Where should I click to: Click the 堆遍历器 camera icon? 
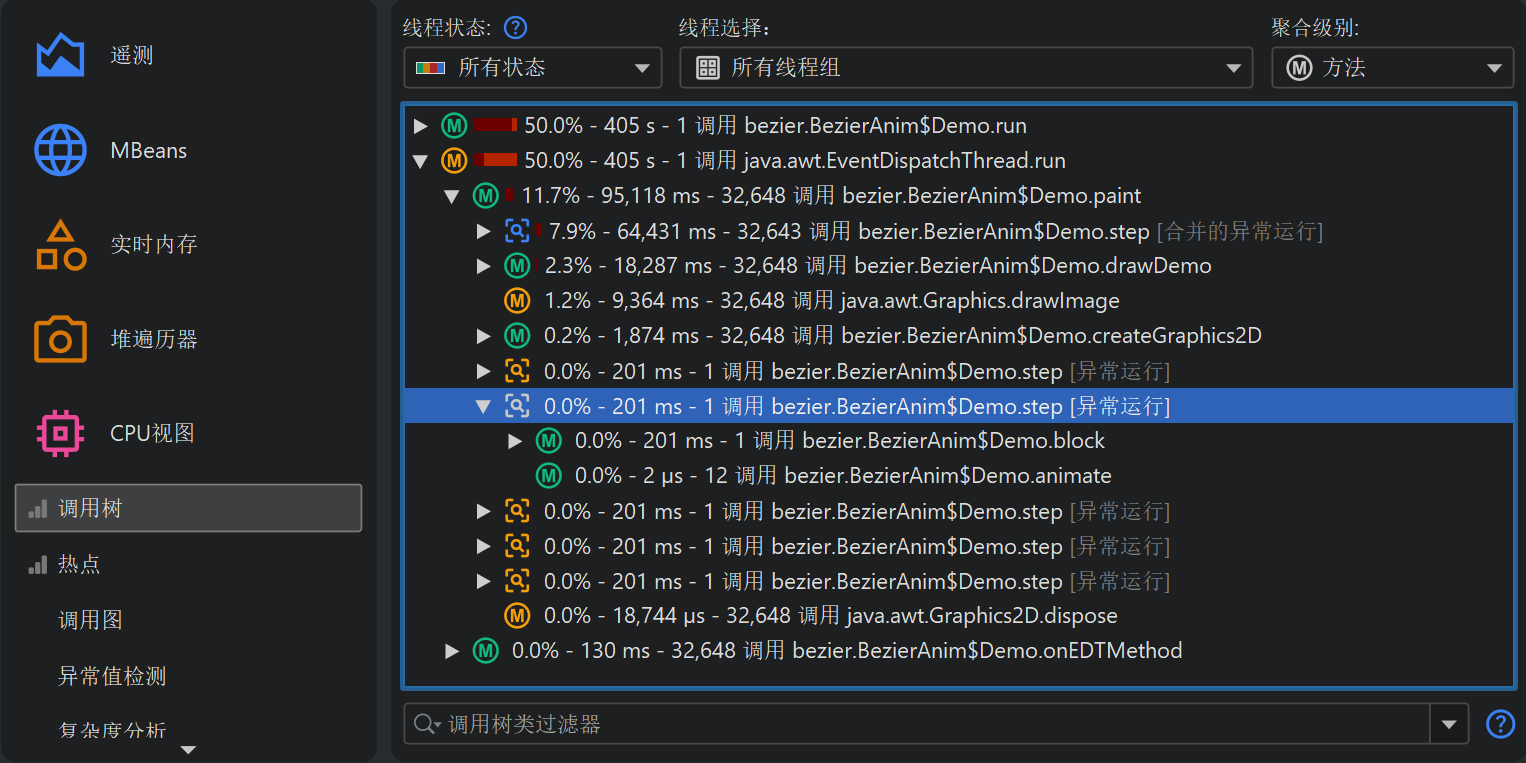click(x=60, y=340)
